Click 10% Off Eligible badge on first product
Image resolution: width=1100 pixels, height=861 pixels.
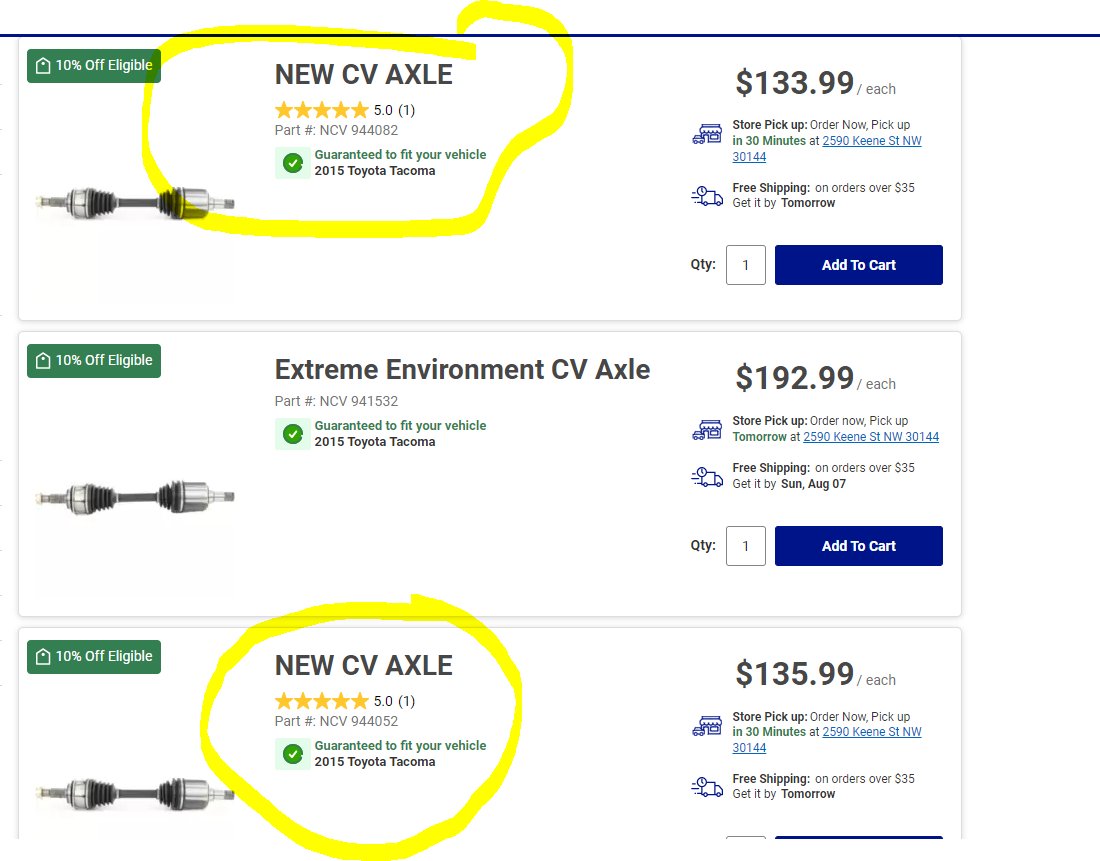(x=94, y=66)
